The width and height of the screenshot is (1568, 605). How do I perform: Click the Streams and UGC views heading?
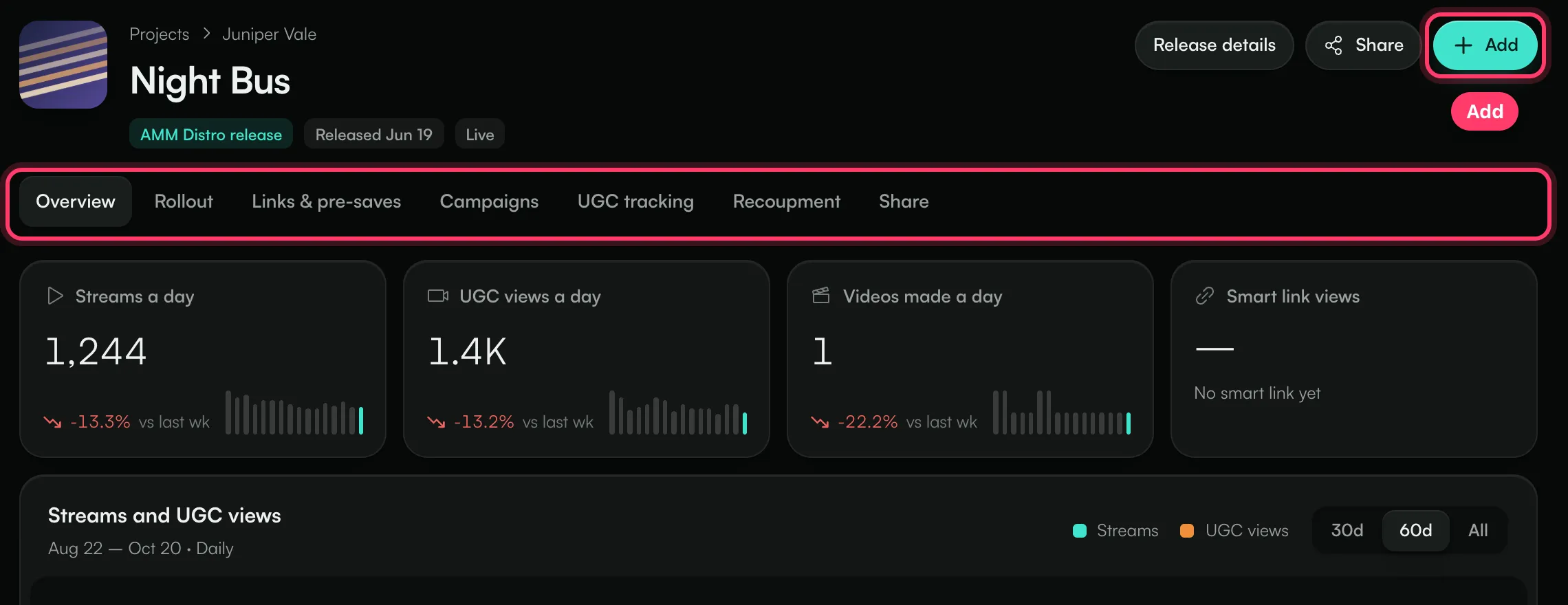(164, 516)
